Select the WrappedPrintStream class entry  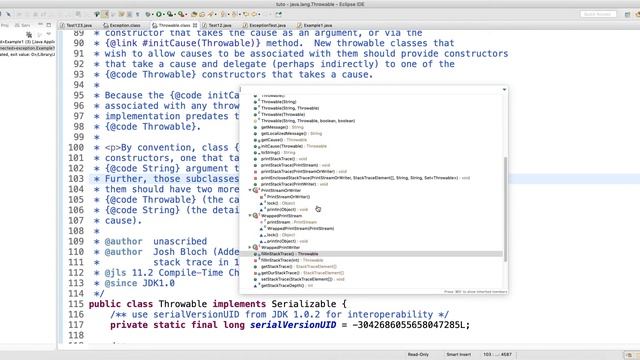point(281,216)
